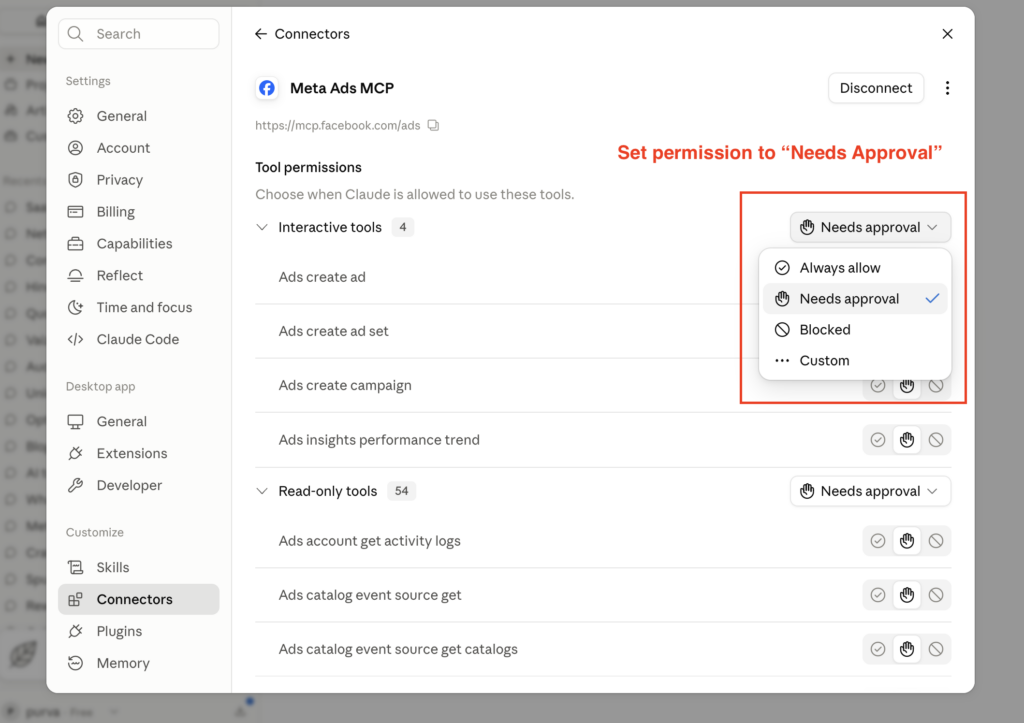
Task: Click the Search settings input field
Action: [138, 34]
